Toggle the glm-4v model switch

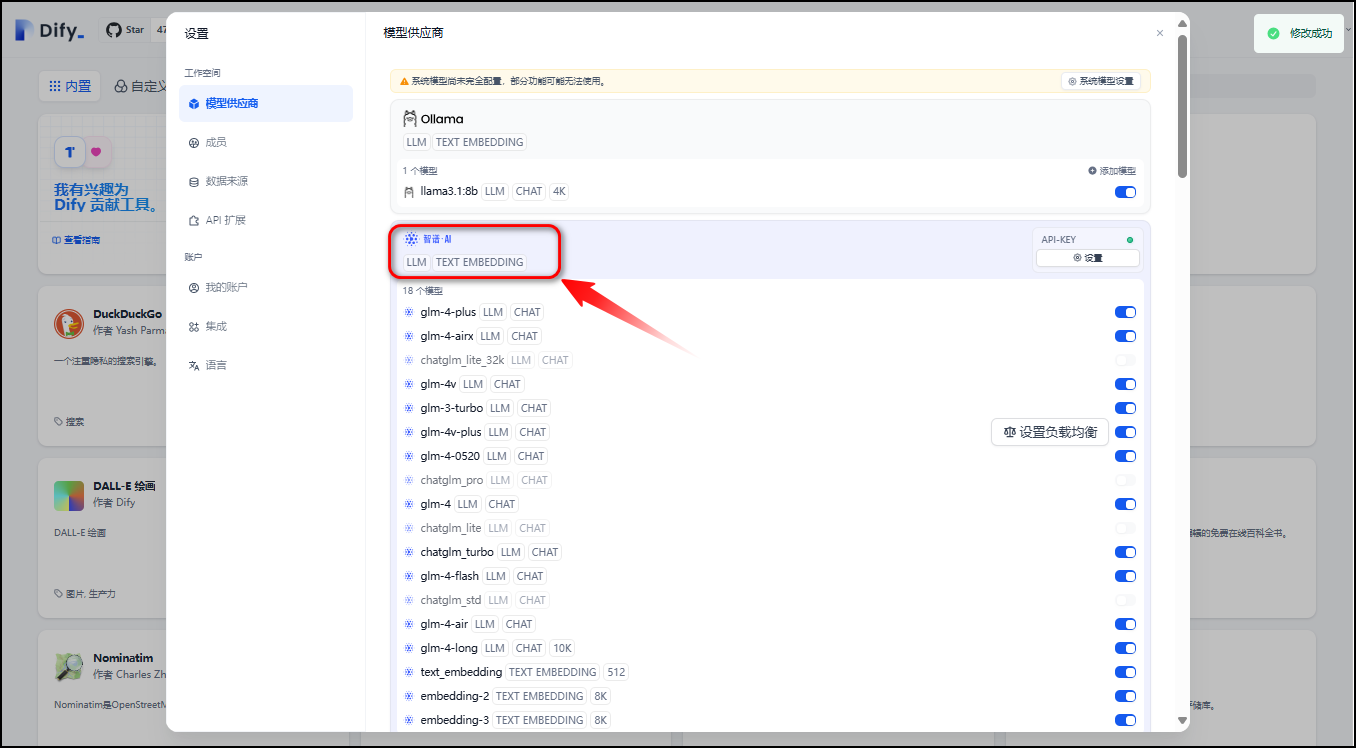[x=1125, y=384]
